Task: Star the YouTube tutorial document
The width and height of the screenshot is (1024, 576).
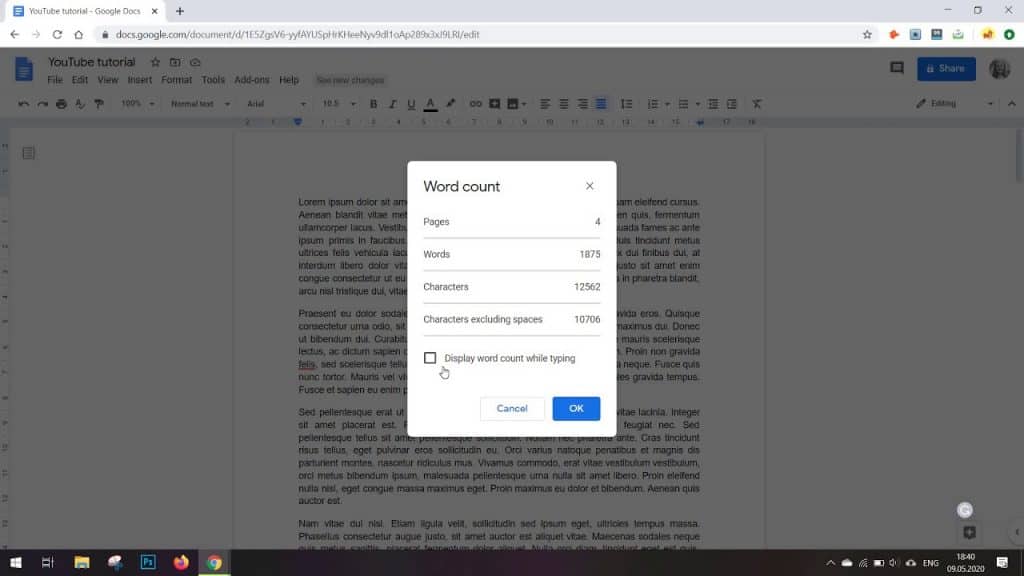Action: tap(155, 62)
